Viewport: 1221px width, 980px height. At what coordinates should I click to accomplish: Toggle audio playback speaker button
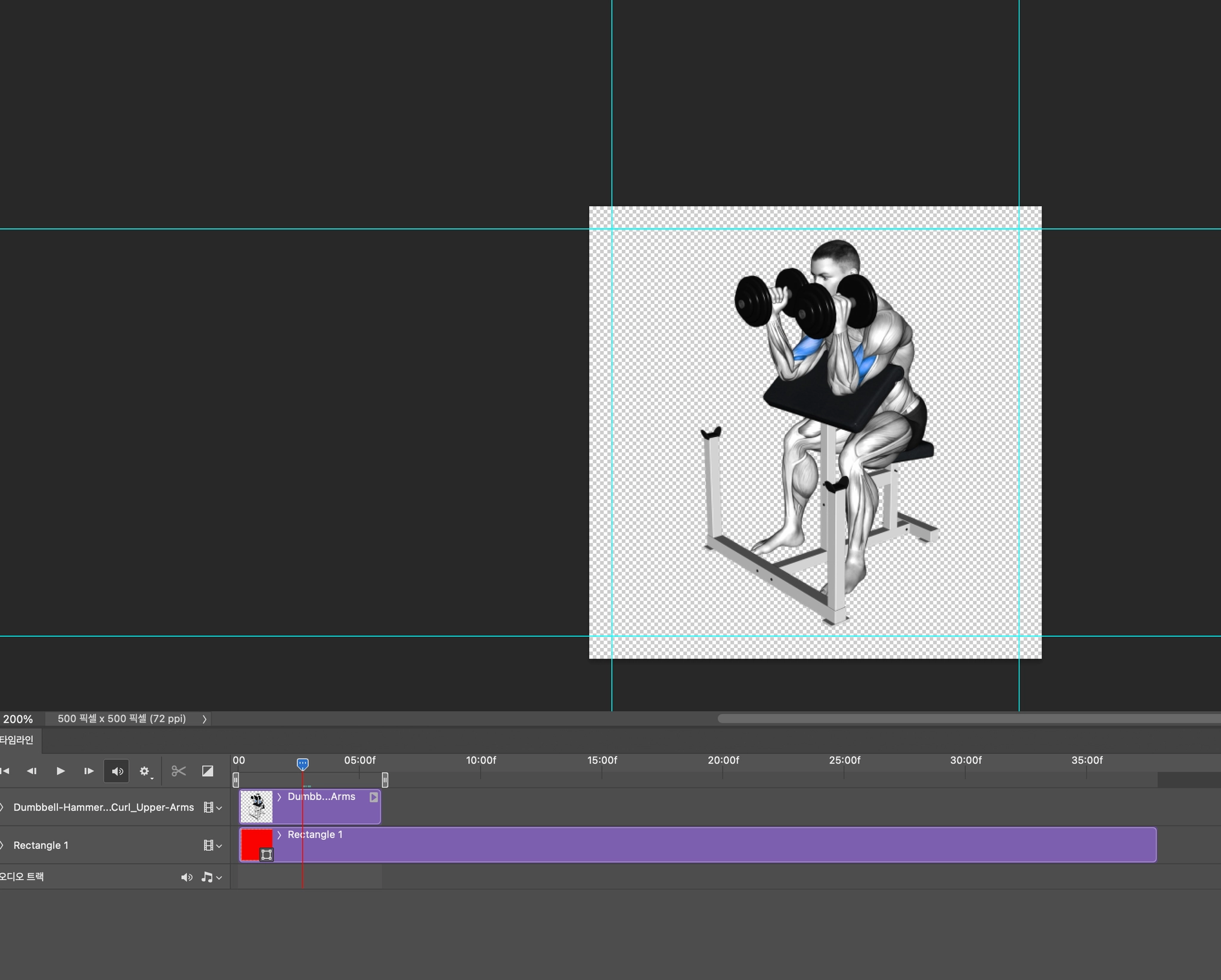[117, 771]
